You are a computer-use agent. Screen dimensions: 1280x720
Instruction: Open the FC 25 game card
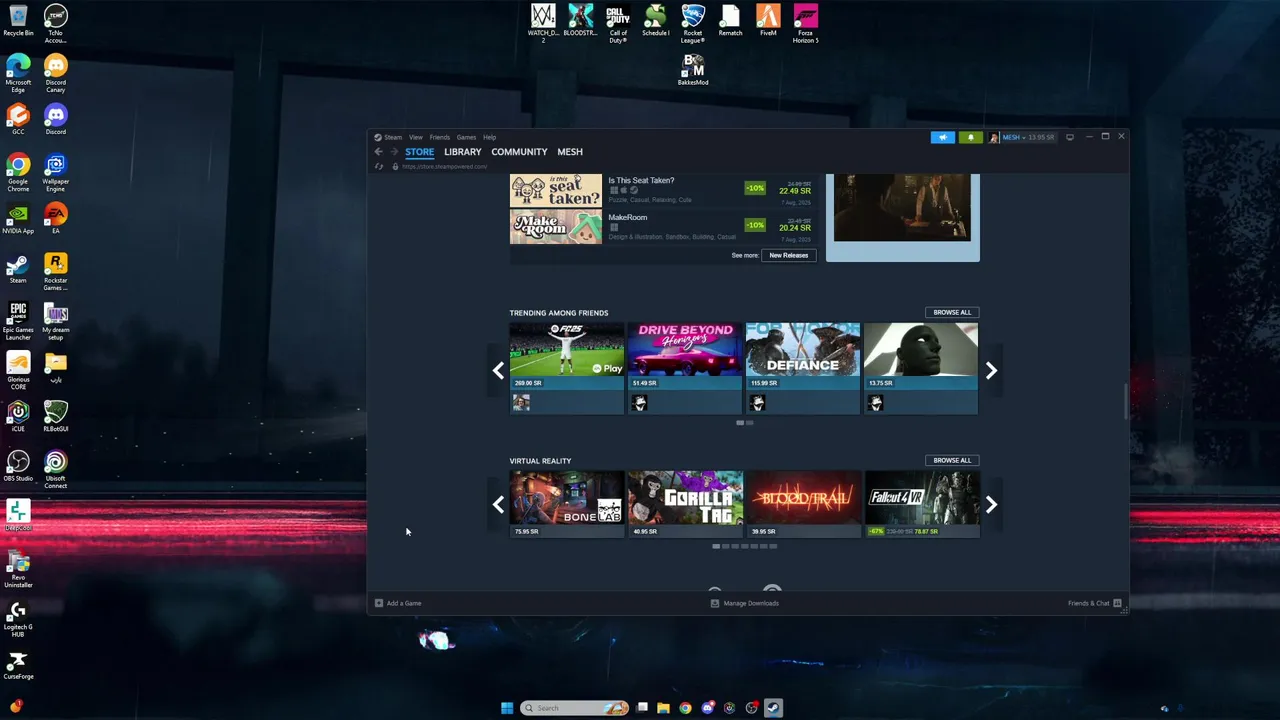(567, 368)
